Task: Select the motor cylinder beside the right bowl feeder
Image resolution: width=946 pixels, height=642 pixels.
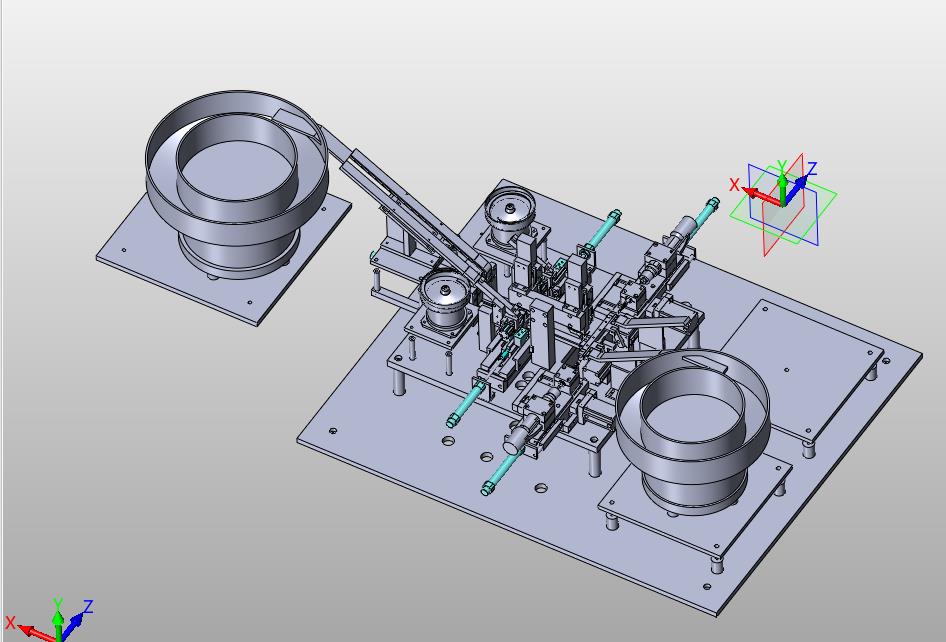Action: 523,434
